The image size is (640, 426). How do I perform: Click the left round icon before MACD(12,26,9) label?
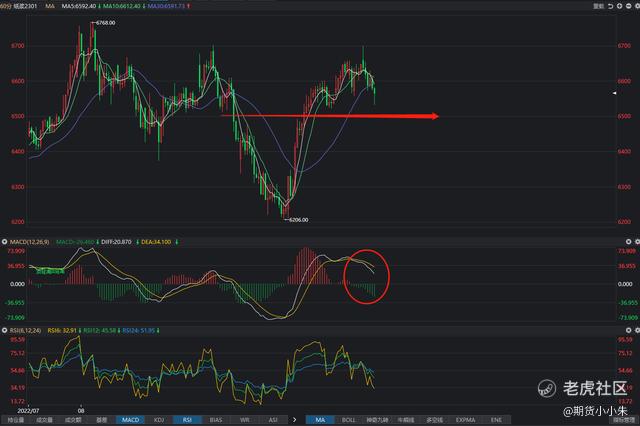(x=4, y=242)
